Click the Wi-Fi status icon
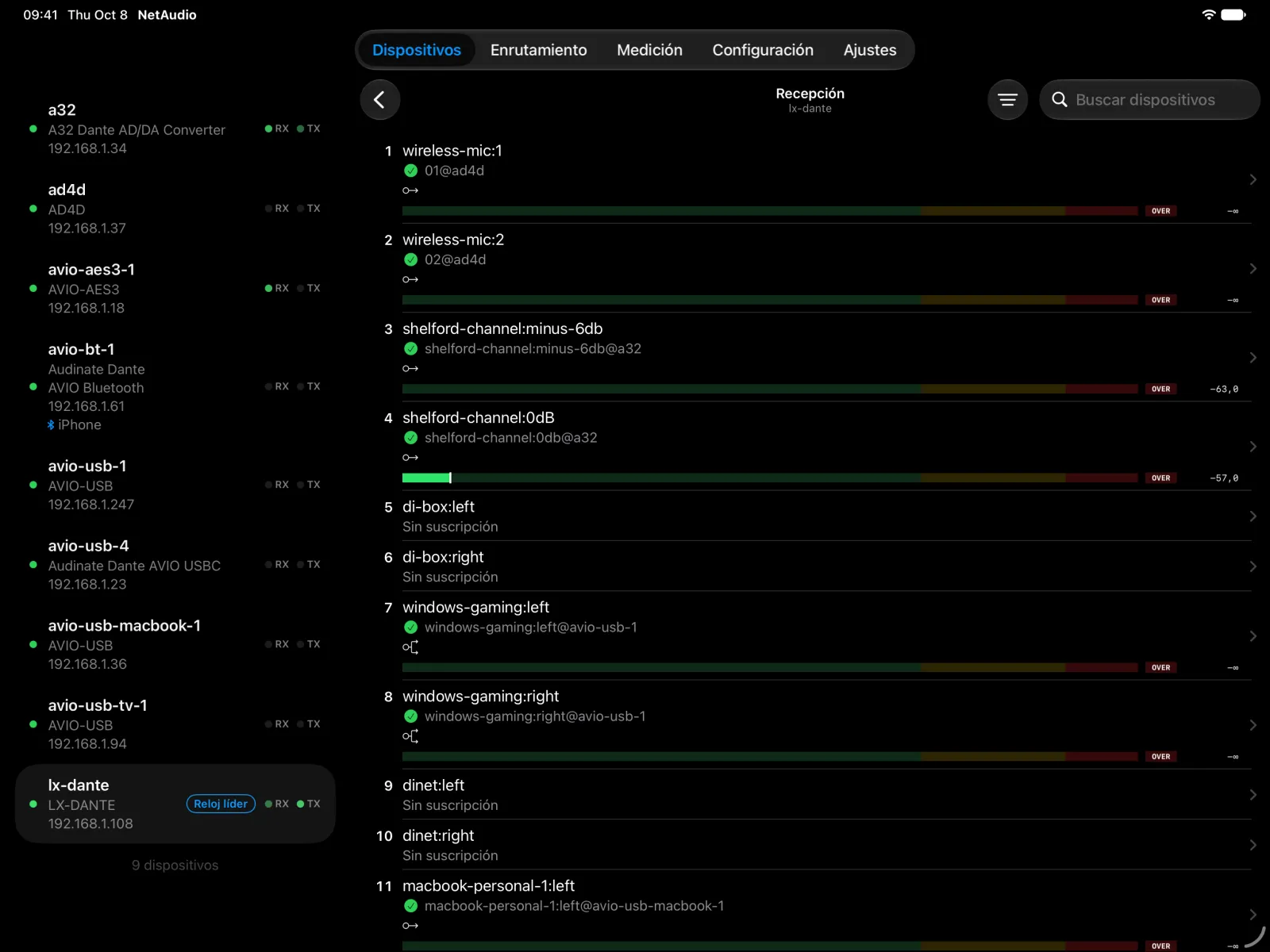The image size is (1270, 952). [1208, 14]
